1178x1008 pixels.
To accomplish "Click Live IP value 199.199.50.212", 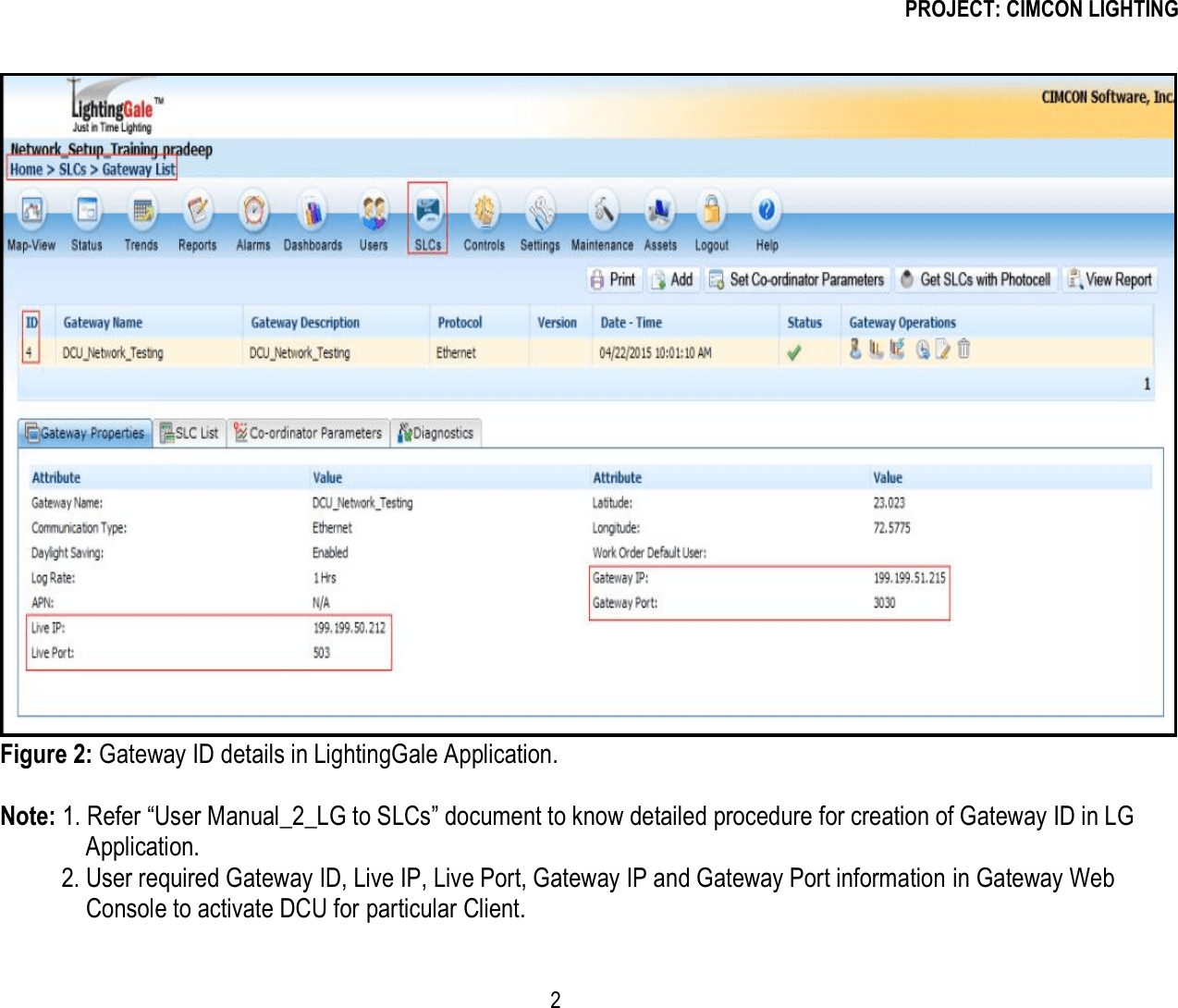I will (350, 628).
